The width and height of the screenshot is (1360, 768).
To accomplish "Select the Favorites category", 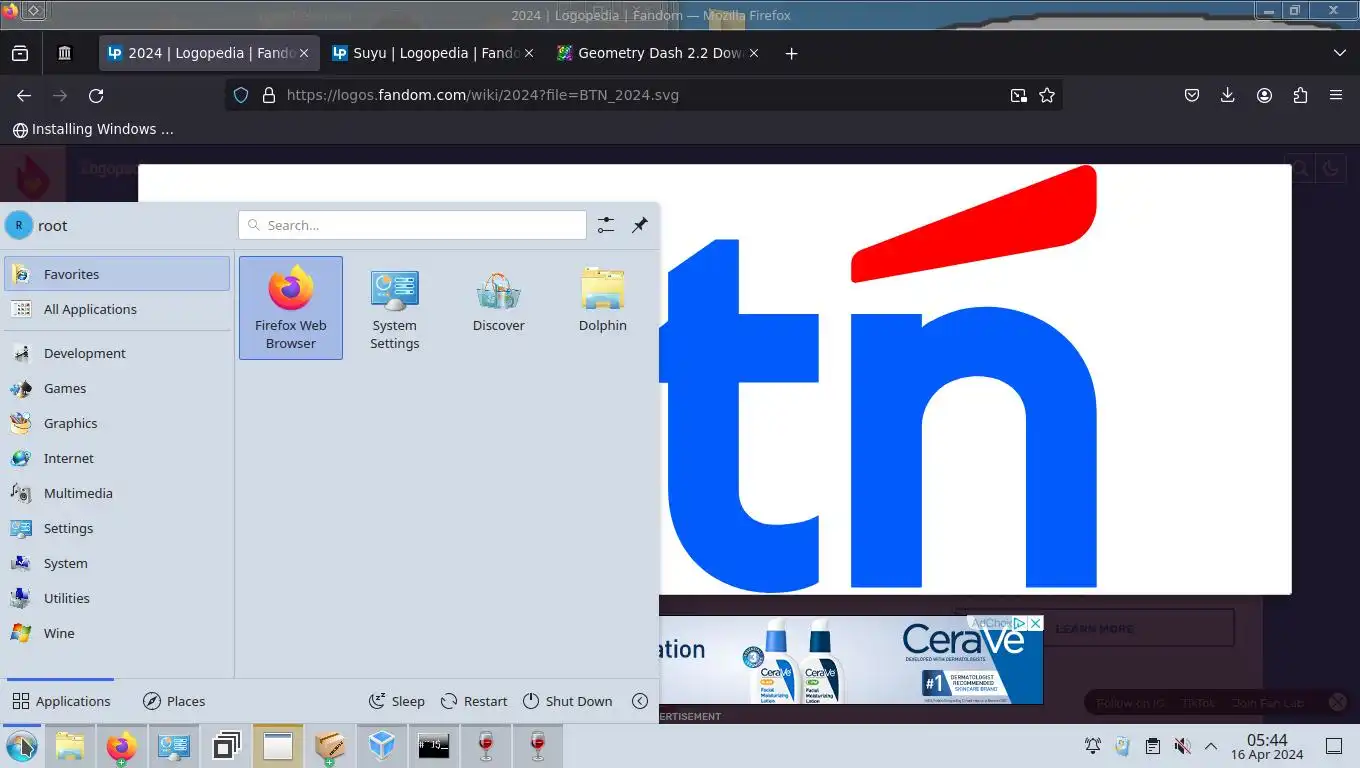I will (x=117, y=274).
